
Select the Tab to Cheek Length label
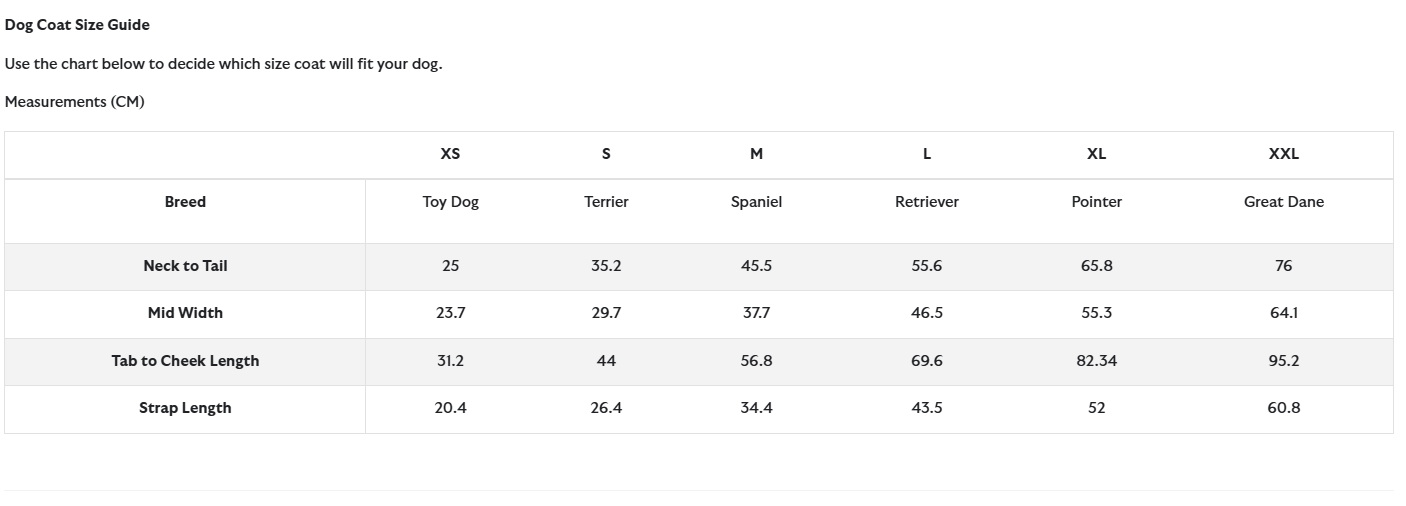pyautogui.click(x=185, y=361)
